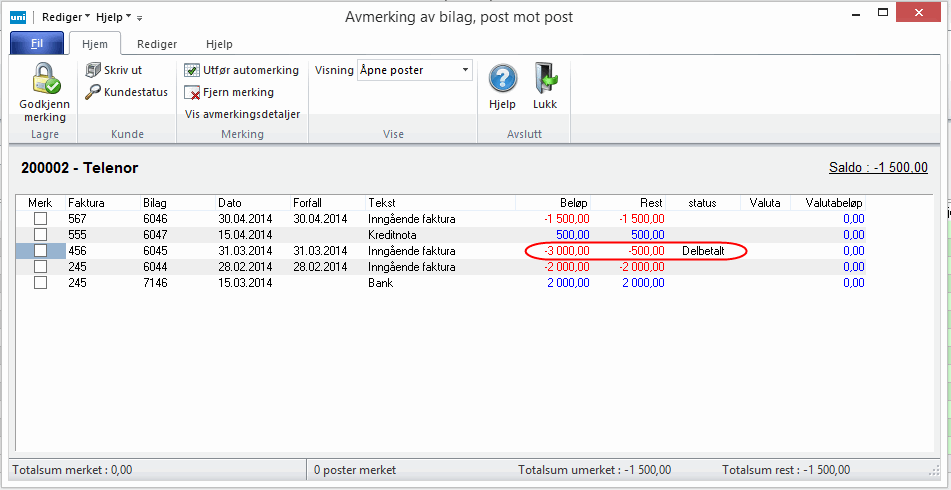Viewport: 951px width, 490px height.
Task: Open the Fil tab
Action: [x=36, y=44]
